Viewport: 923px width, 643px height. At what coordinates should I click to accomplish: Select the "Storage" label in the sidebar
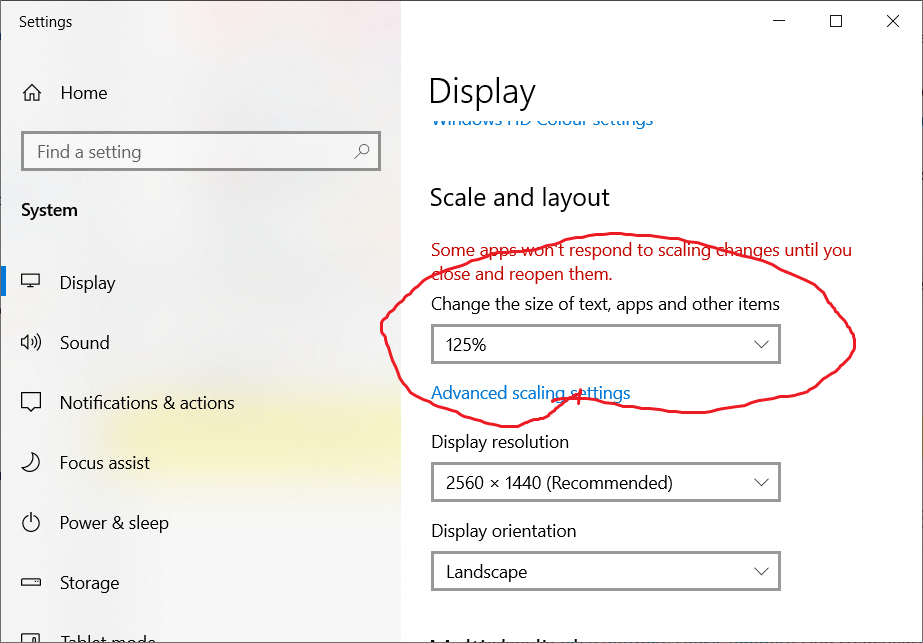[89, 583]
